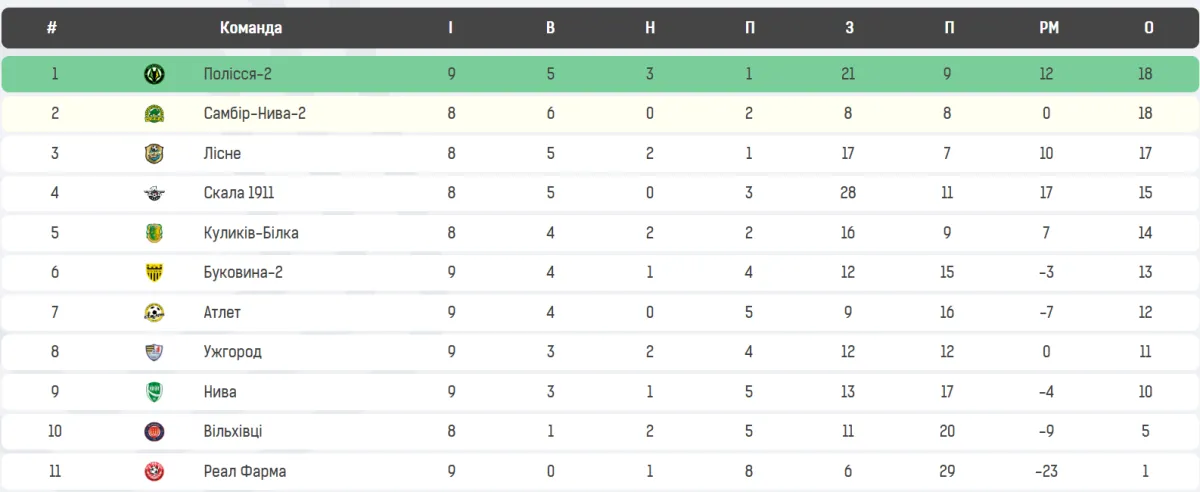
Task: Click the Ужгород team crest
Action: tap(154, 352)
